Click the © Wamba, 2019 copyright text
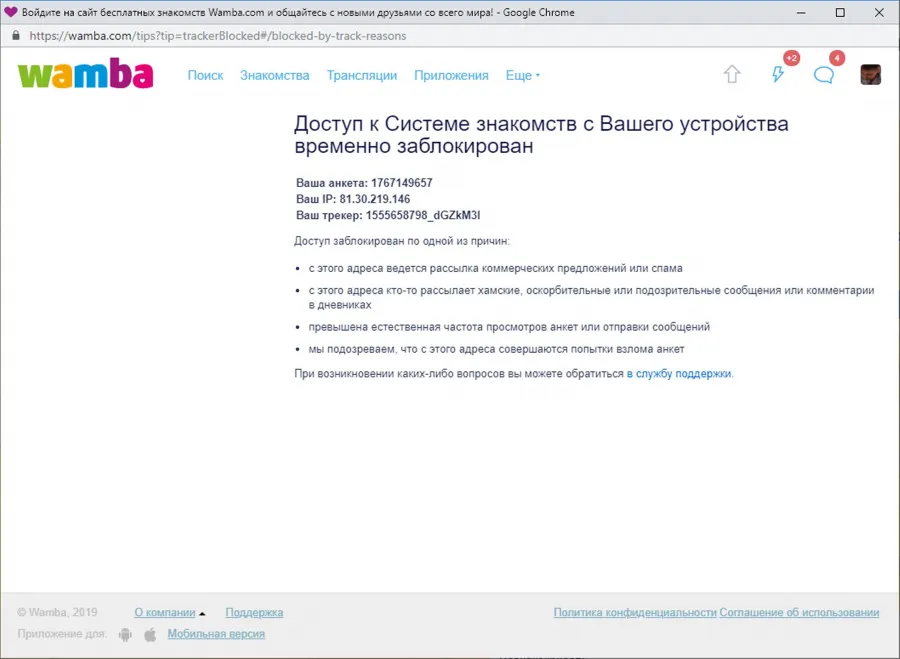 point(57,613)
